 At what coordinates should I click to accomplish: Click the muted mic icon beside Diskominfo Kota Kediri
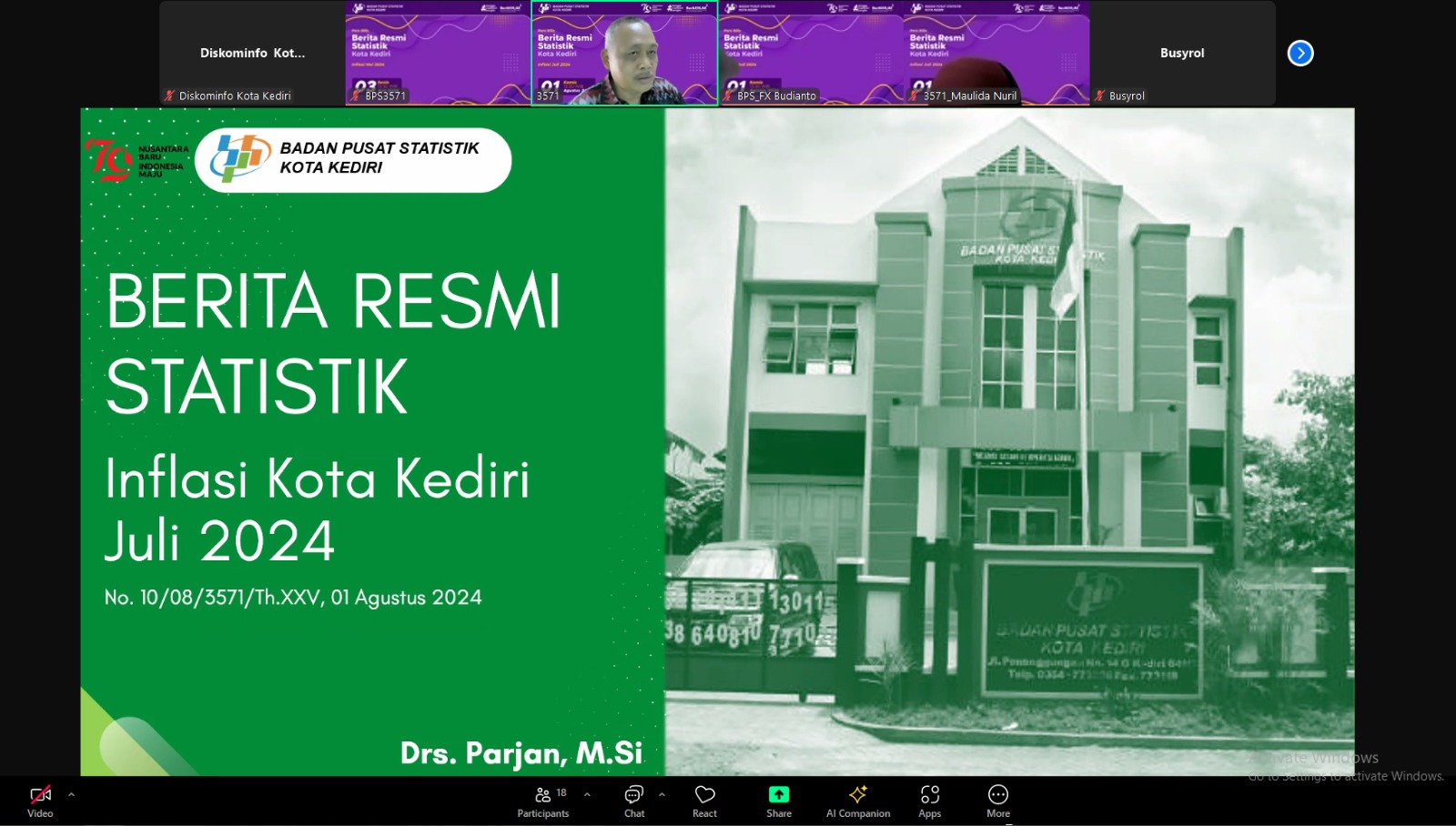[x=169, y=96]
